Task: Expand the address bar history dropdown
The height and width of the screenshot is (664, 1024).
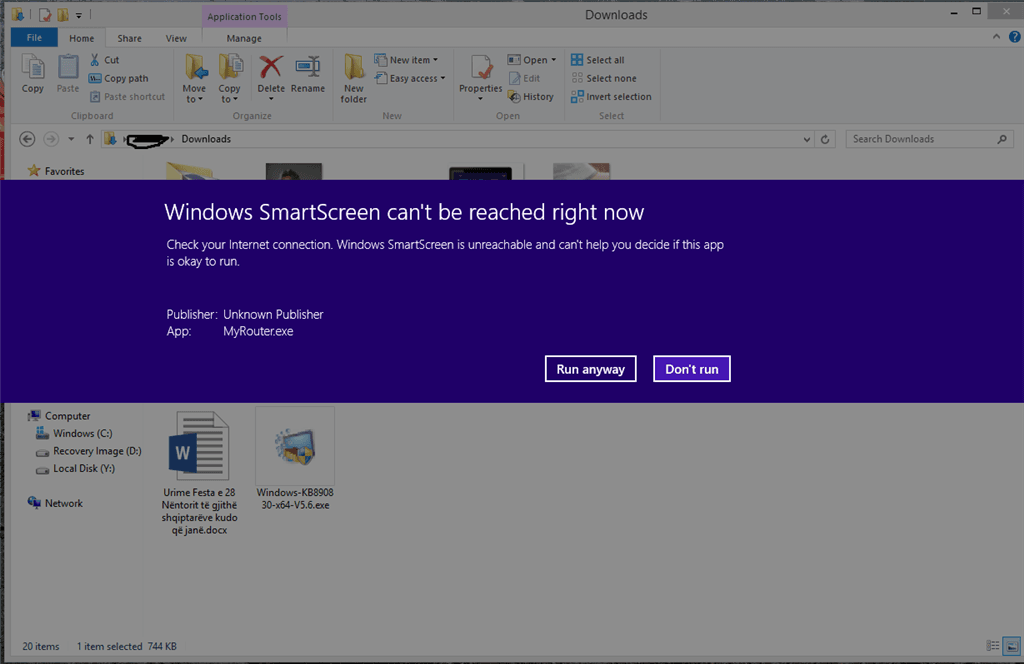Action: [x=807, y=139]
